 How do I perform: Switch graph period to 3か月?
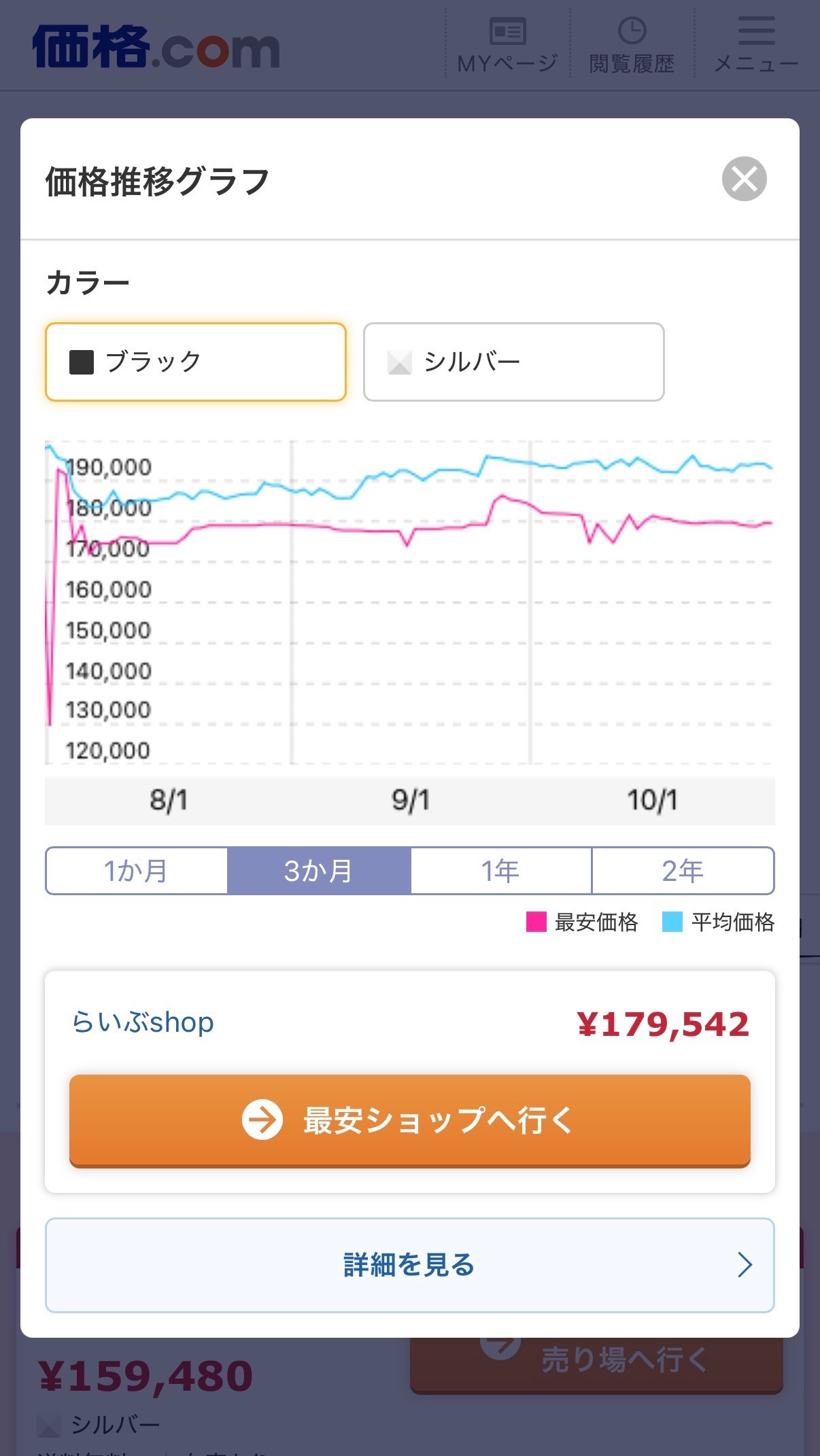pyautogui.click(x=319, y=871)
